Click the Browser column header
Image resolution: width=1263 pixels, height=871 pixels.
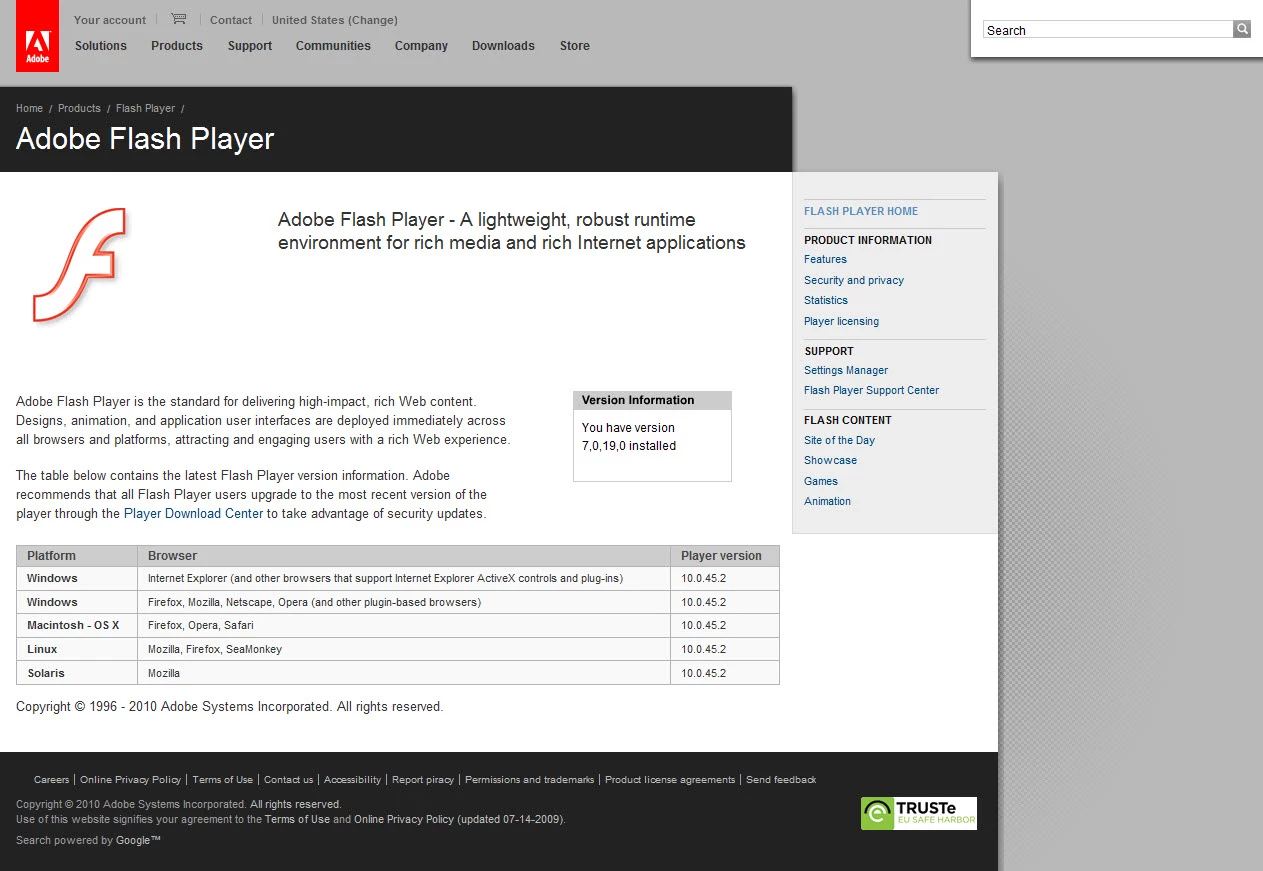click(x=404, y=556)
